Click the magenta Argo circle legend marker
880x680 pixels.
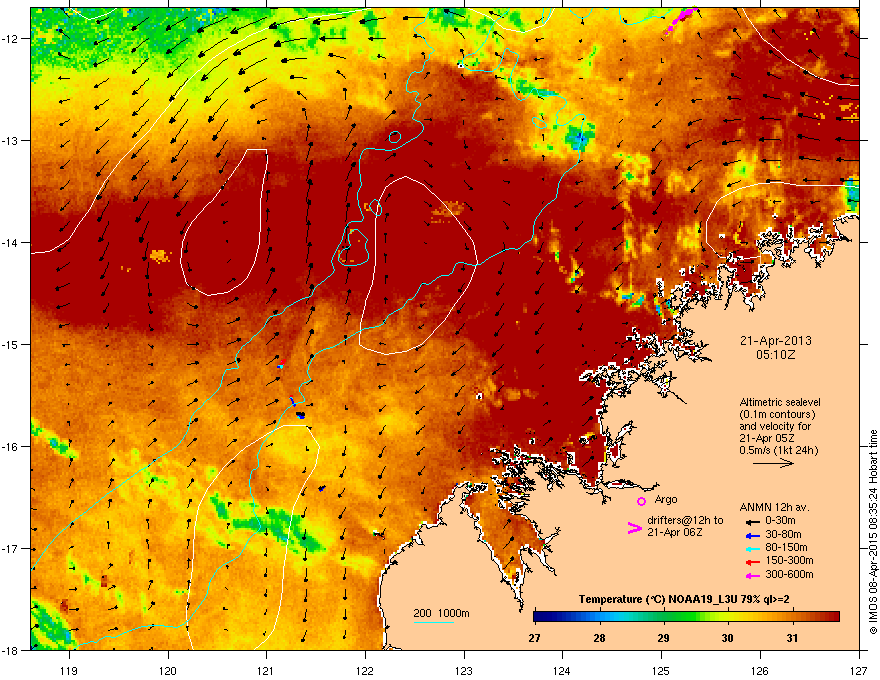(x=641, y=501)
